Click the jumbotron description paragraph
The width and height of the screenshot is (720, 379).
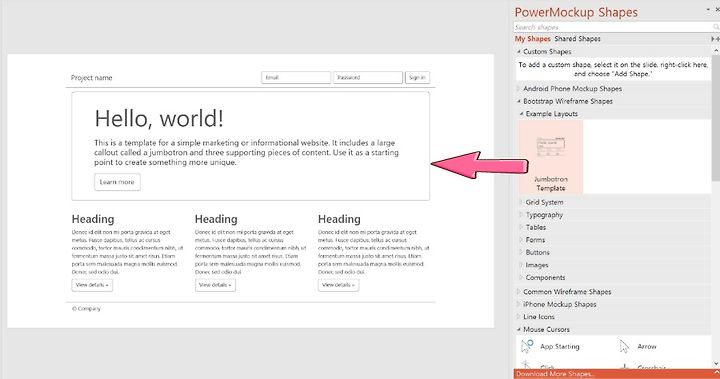(x=246, y=153)
